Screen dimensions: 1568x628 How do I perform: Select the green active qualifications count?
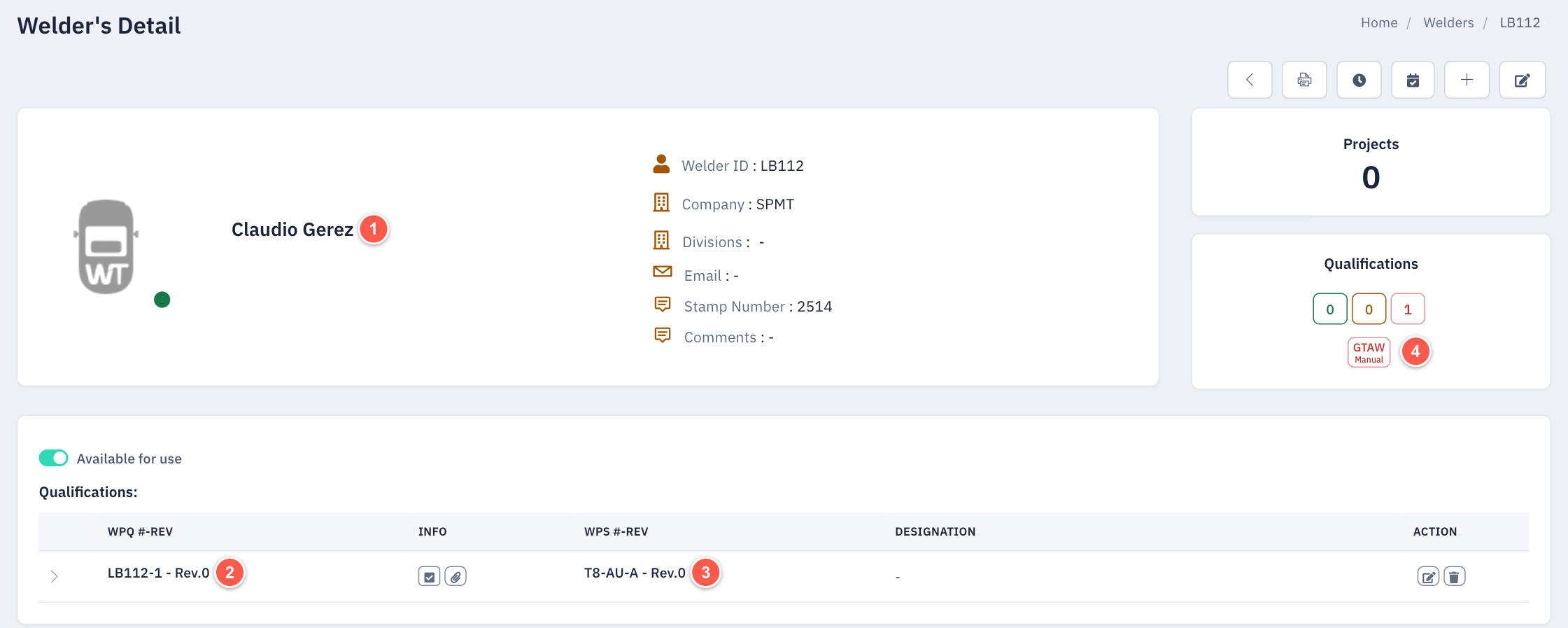tap(1330, 309)
